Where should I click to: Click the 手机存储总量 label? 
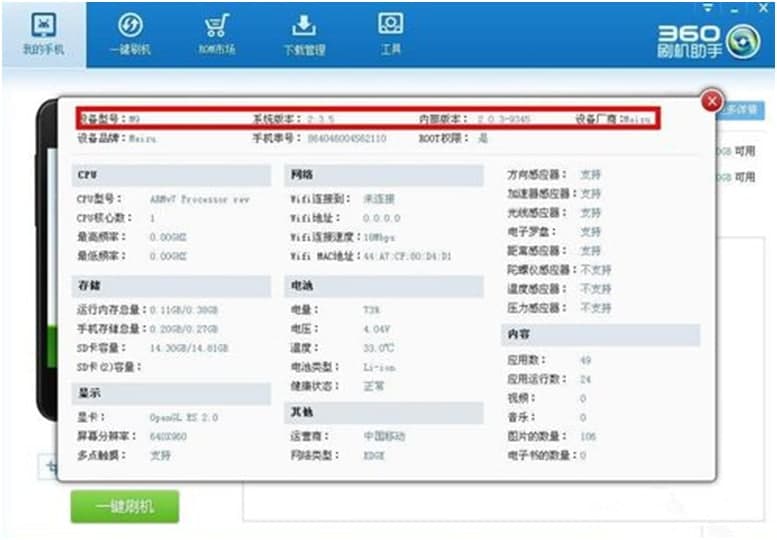[111, 329]
